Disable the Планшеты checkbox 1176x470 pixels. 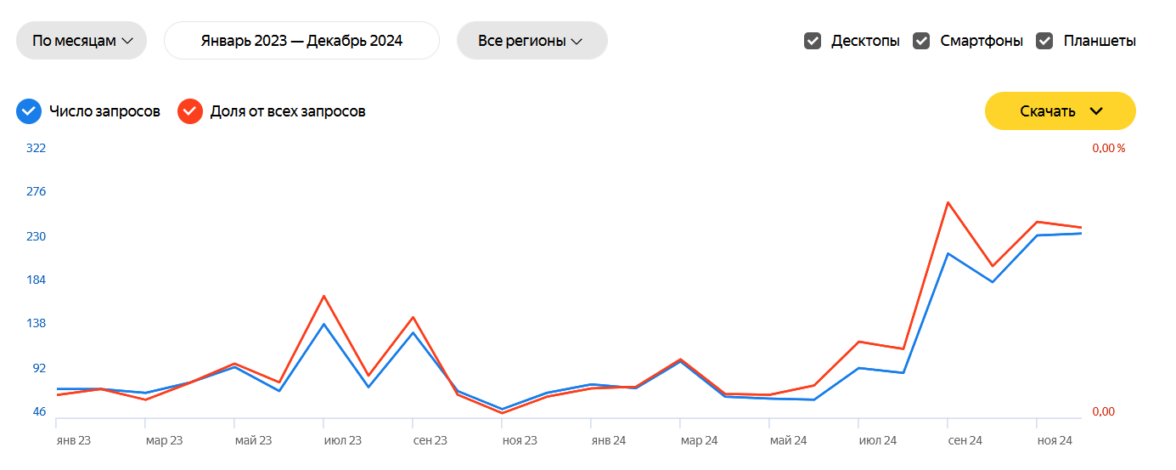1045,41
